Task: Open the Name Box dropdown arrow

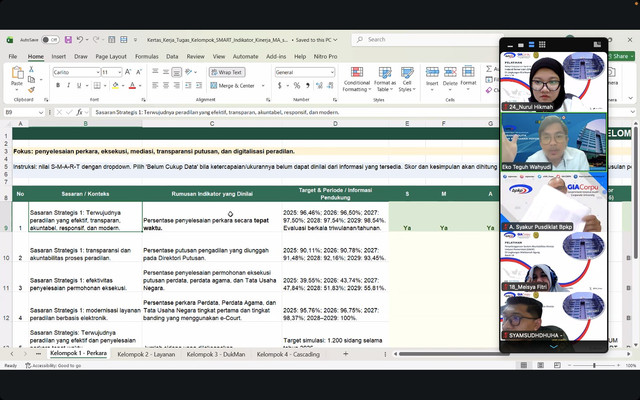Action: pos(41,112)
